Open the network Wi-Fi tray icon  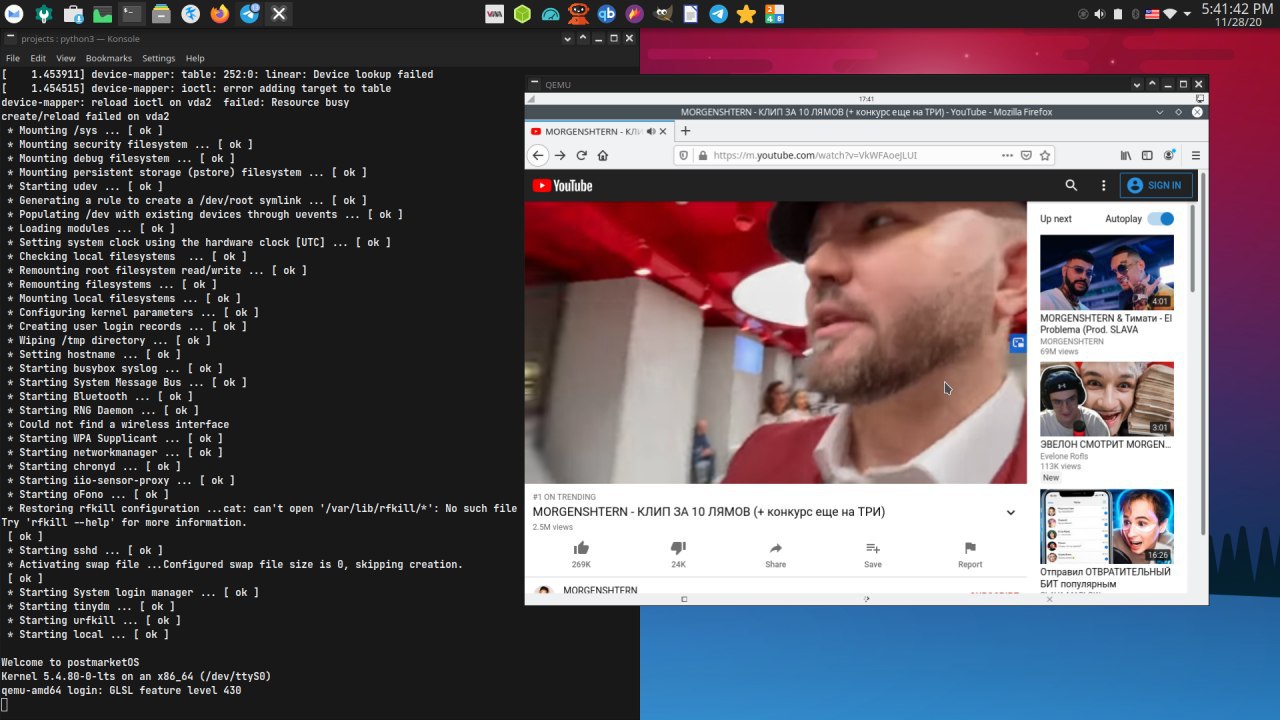(1170, 14)
